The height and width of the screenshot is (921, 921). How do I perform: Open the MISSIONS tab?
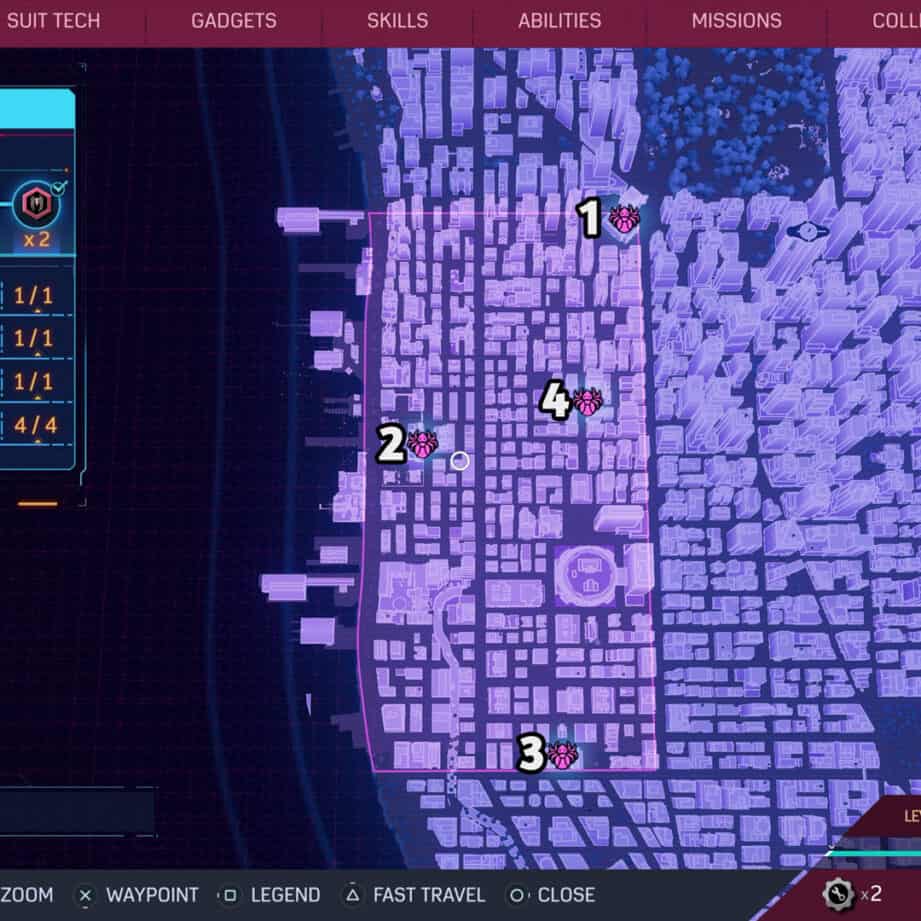pyautogui.click(x=737, y=21)
